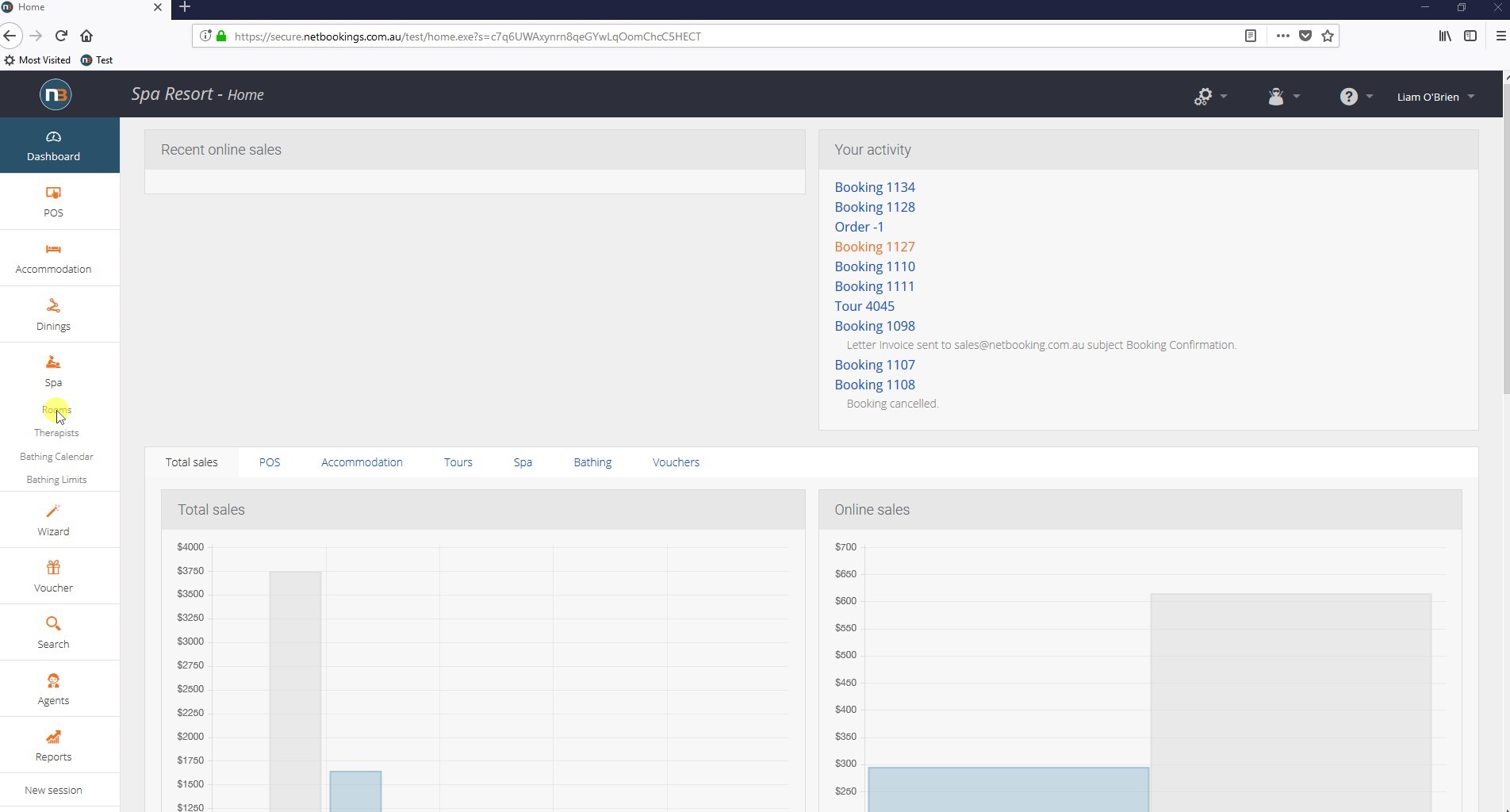Open Tour 4045 link
Viewport: 1510px width, 812px height.
click(864, 306)
